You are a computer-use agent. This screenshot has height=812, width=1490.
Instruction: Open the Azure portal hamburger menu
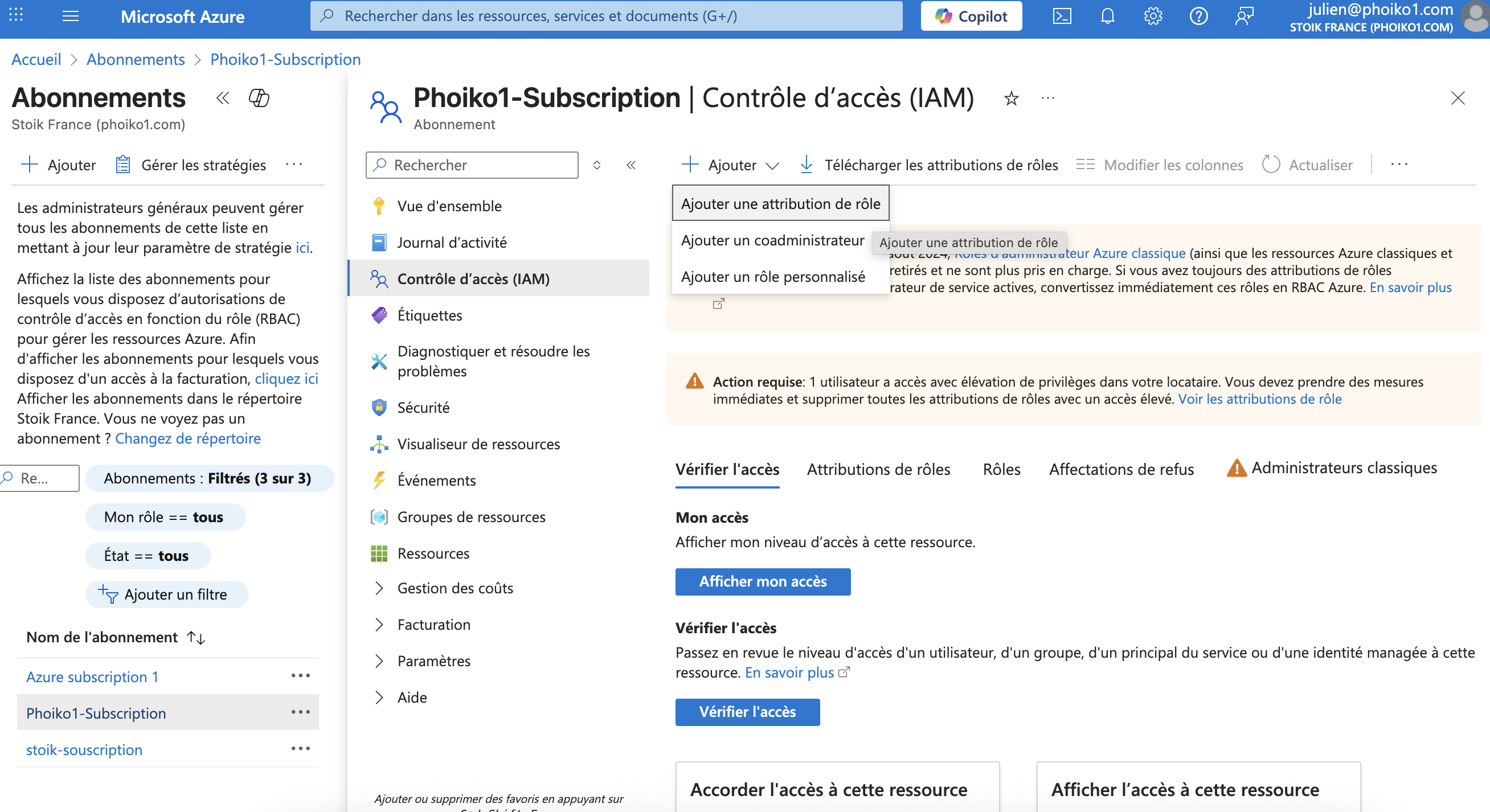click(71, 16)
